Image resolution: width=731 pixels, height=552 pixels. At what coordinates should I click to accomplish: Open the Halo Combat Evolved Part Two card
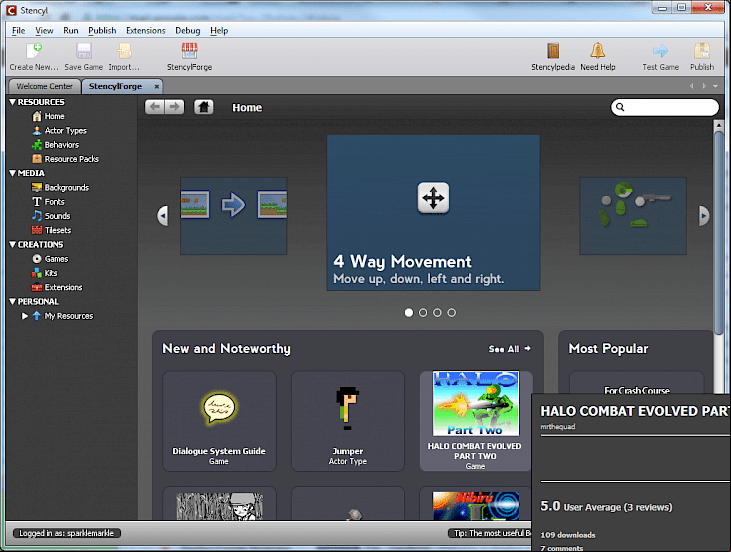[475, 421]
